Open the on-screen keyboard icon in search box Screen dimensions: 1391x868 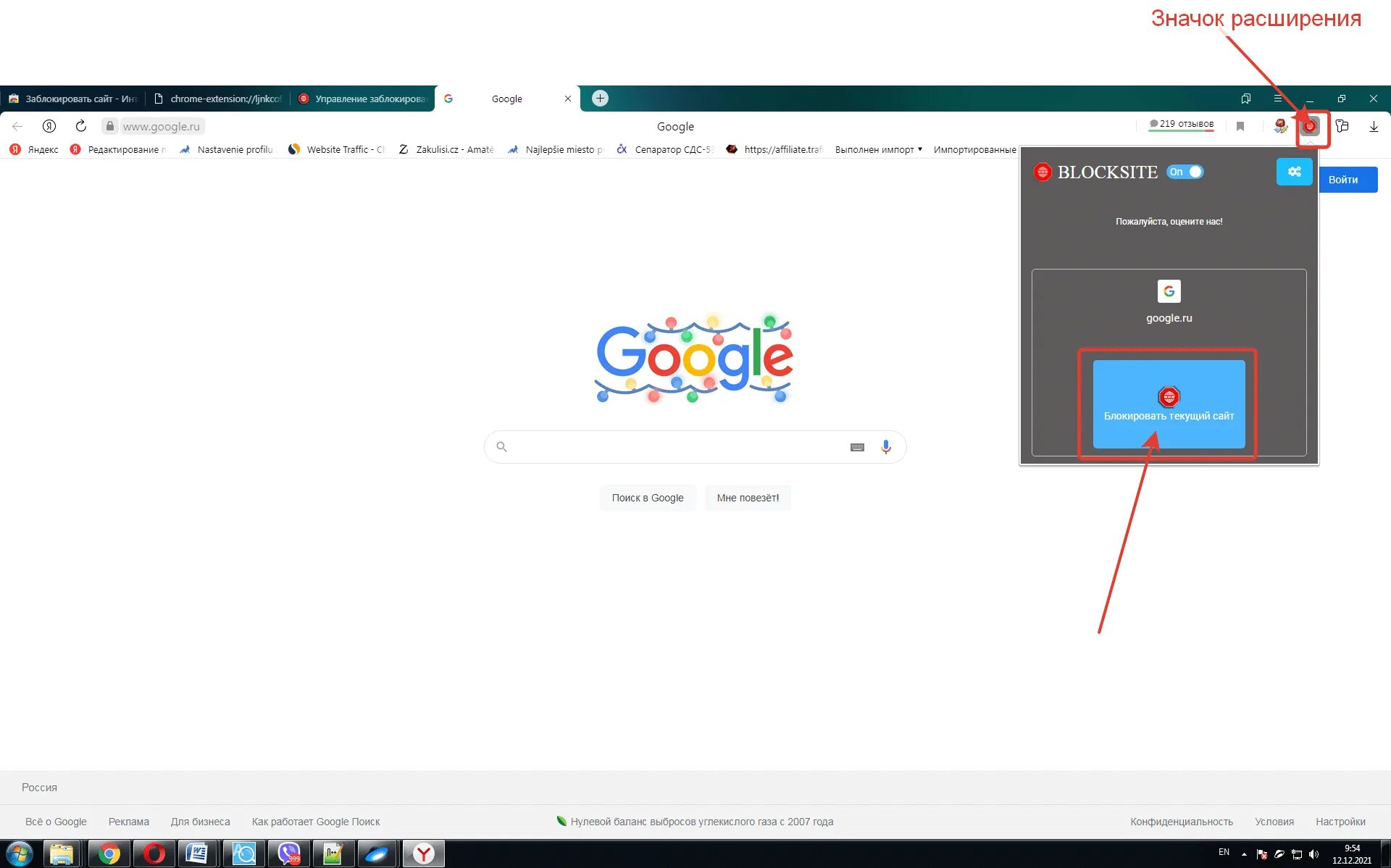point(857,447)
